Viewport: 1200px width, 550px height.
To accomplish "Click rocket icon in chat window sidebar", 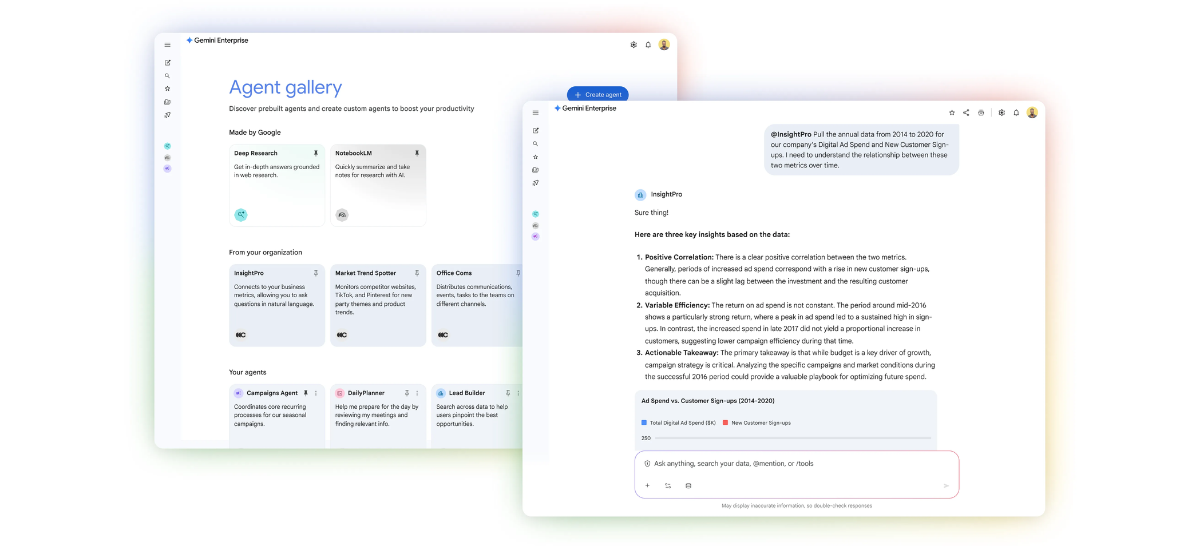I will [536, 183].
